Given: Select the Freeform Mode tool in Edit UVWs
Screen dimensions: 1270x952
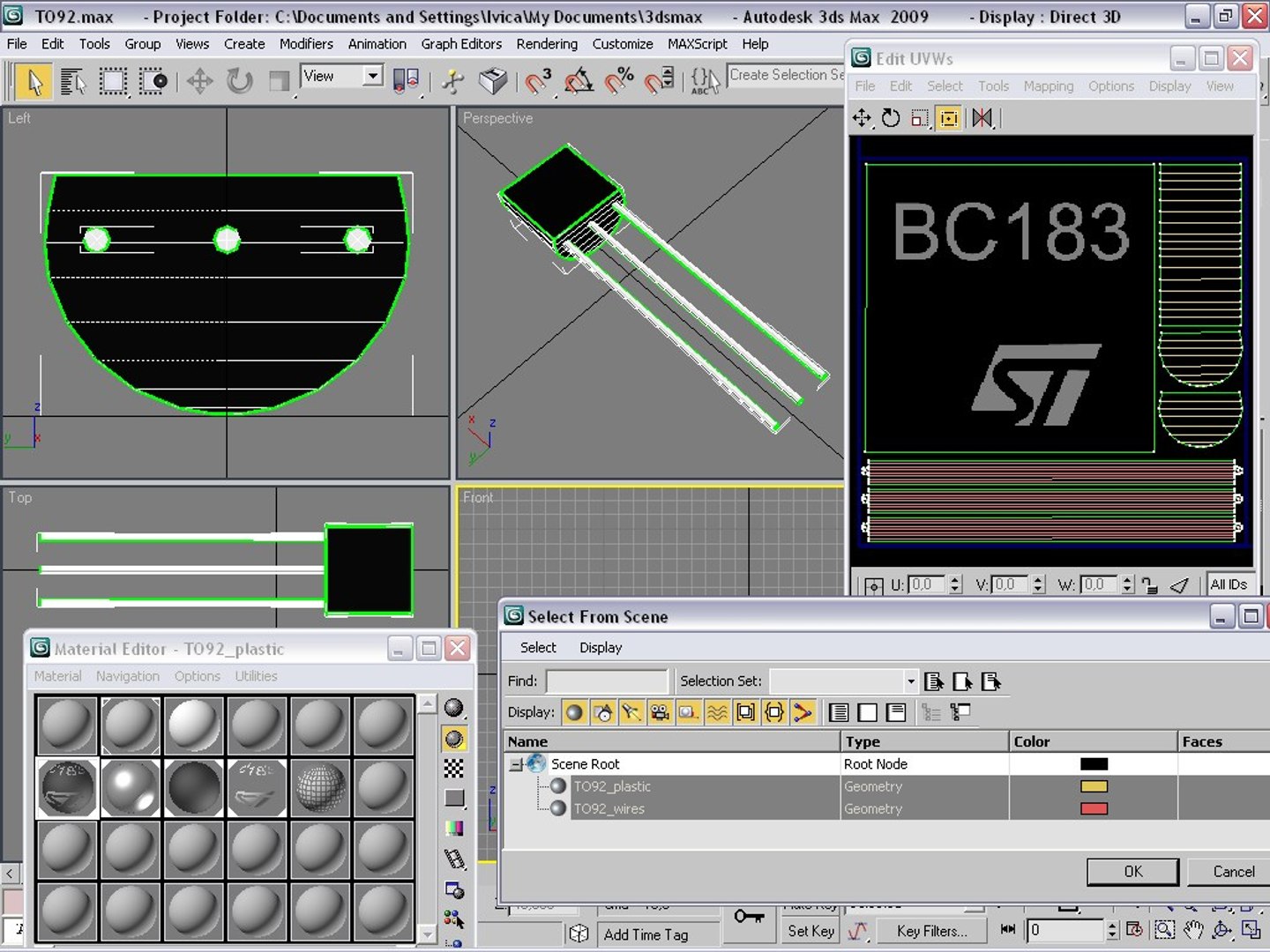Looking at the screenshot, I should click(949, 118).
